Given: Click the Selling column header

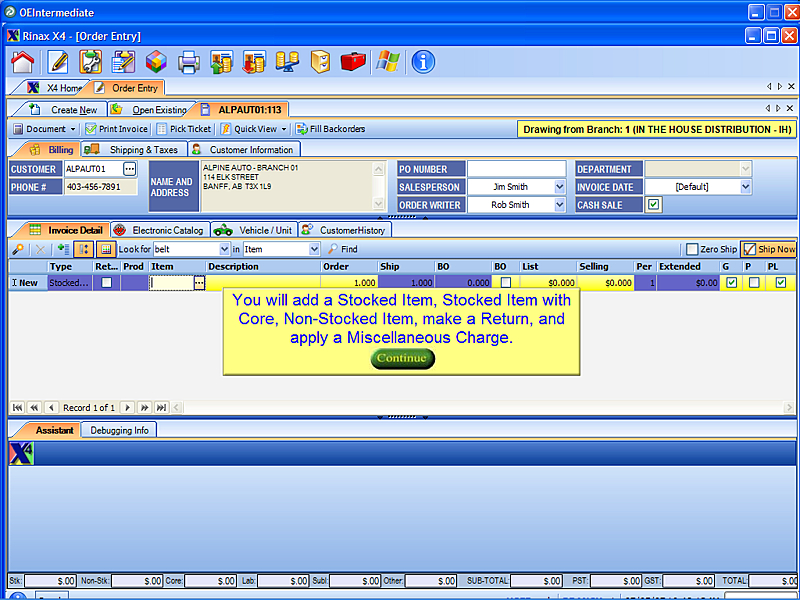Looking at the screenshot, I should point(606,266).
